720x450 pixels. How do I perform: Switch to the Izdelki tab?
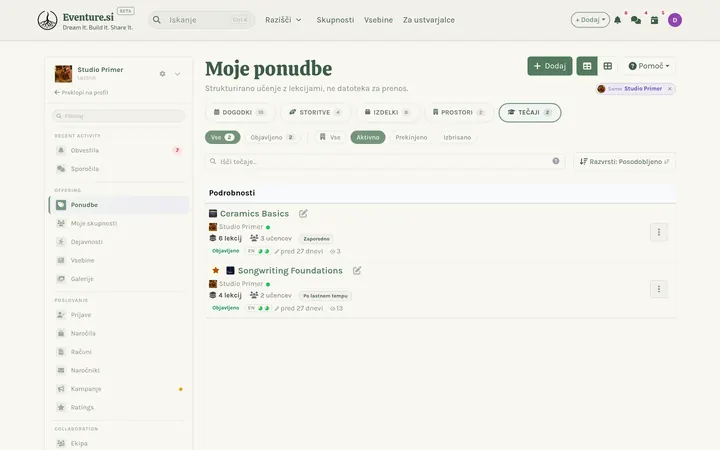coord(387,112)
